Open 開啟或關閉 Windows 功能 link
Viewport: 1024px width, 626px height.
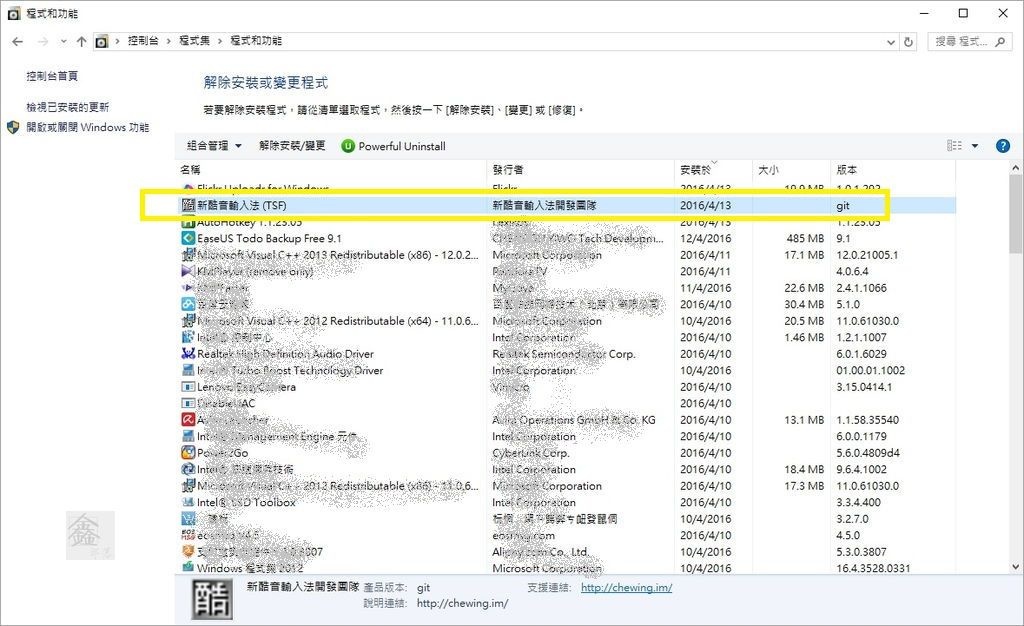coord(88,127)
